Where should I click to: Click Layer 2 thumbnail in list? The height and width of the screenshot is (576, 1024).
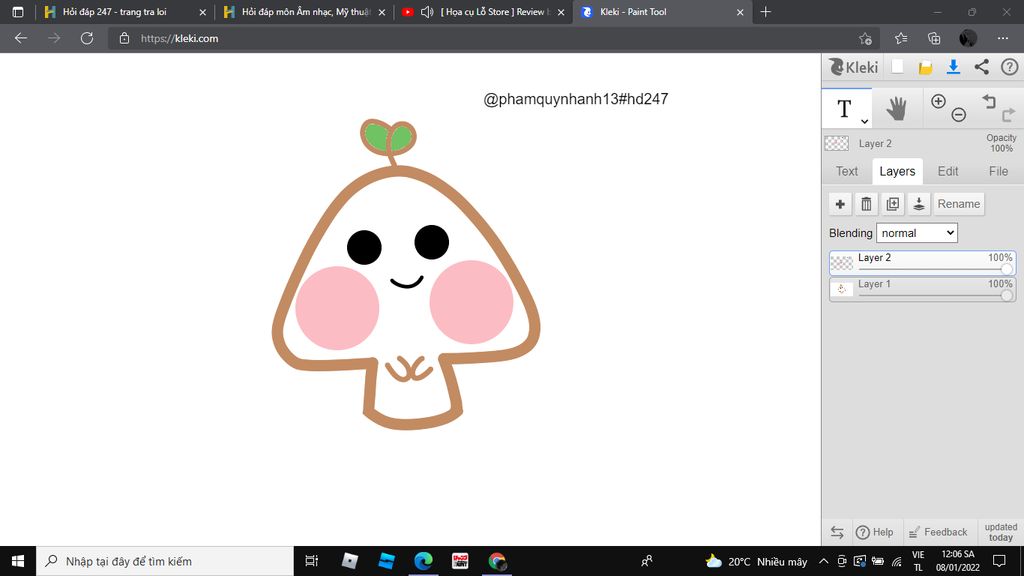(841, 263)
